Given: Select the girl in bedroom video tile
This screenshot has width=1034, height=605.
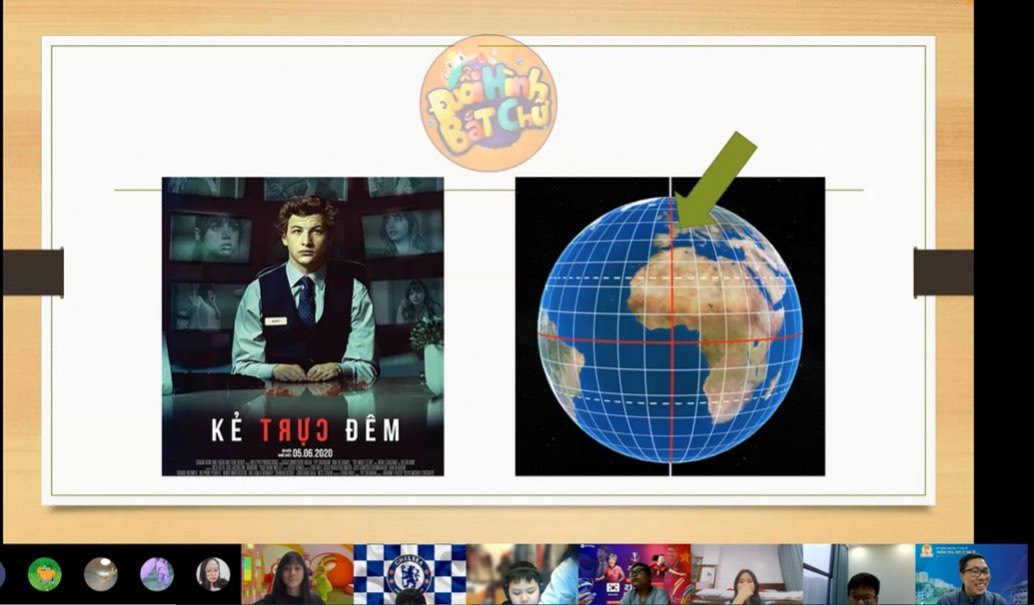Looking at the screenshot, I should (746, 574).
